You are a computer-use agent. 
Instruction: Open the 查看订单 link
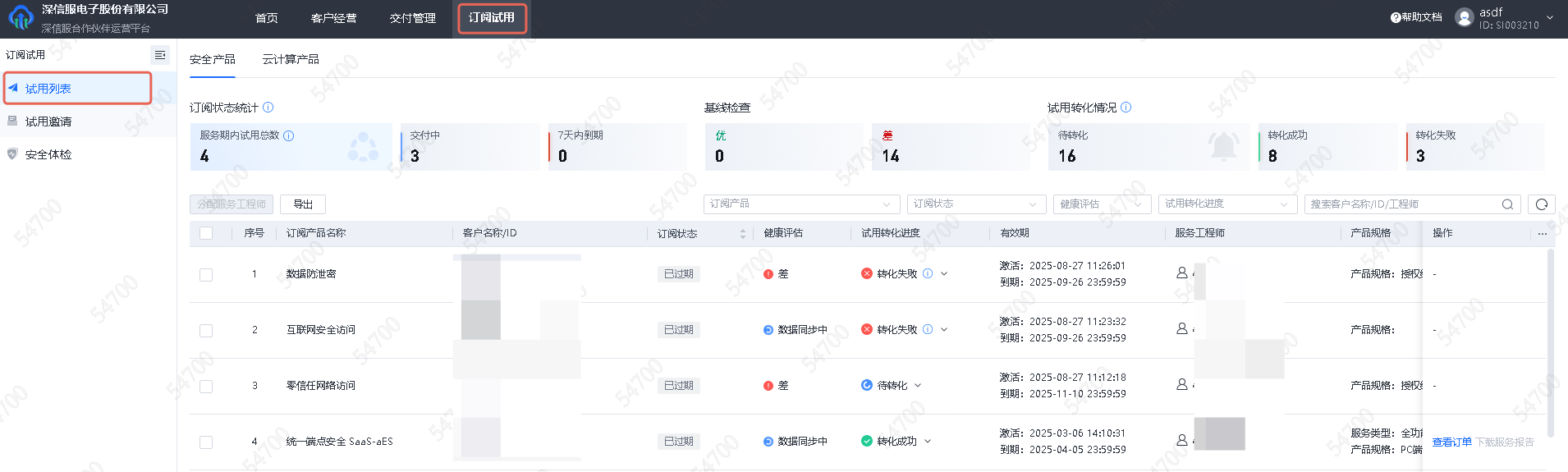[1451, 442]
